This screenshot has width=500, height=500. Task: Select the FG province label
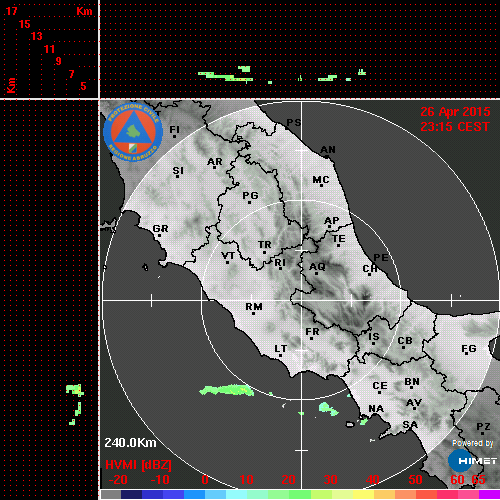coord(469,348)
